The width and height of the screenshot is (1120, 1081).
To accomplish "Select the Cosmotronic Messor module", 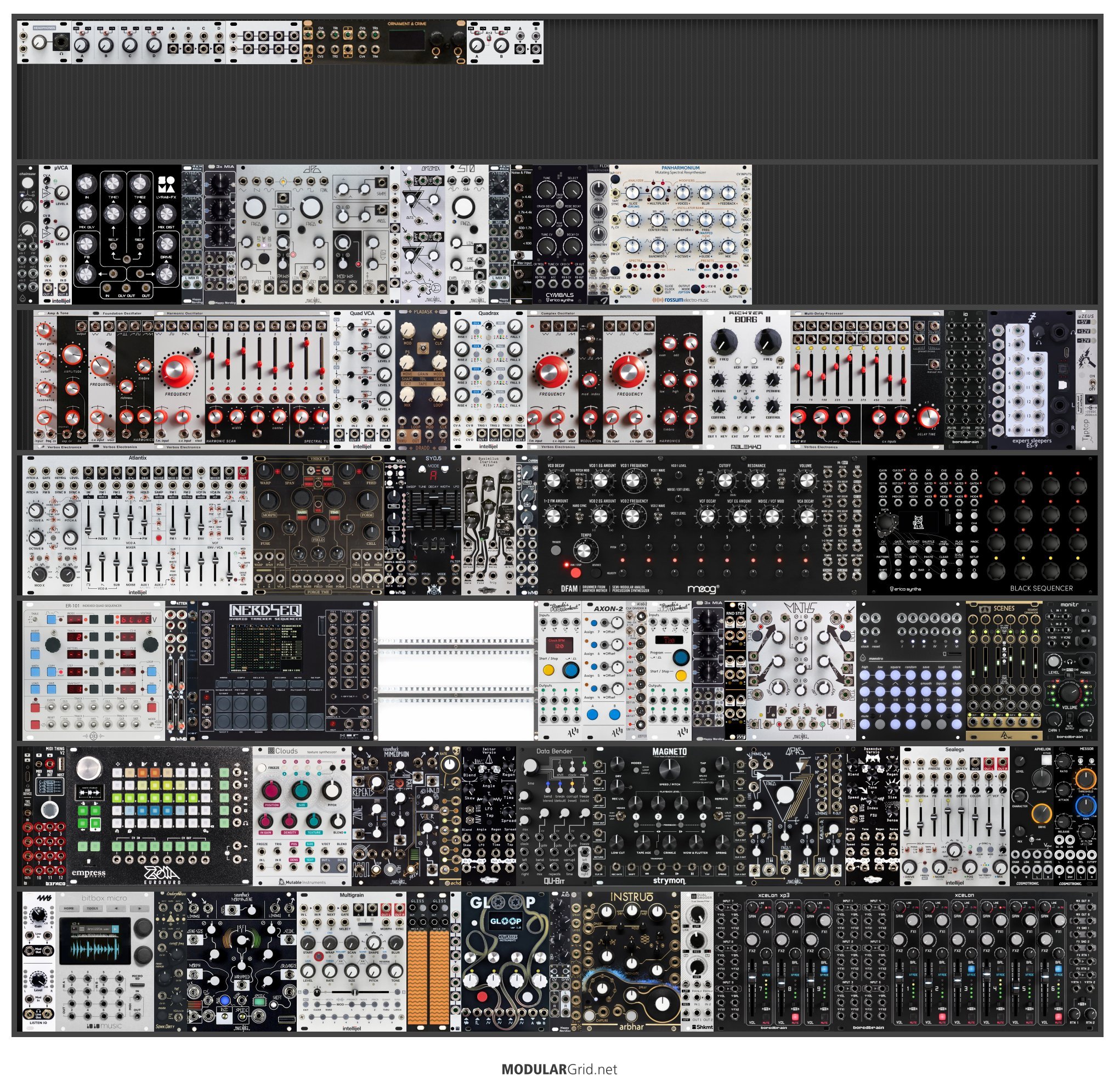I will (1076, 815).
